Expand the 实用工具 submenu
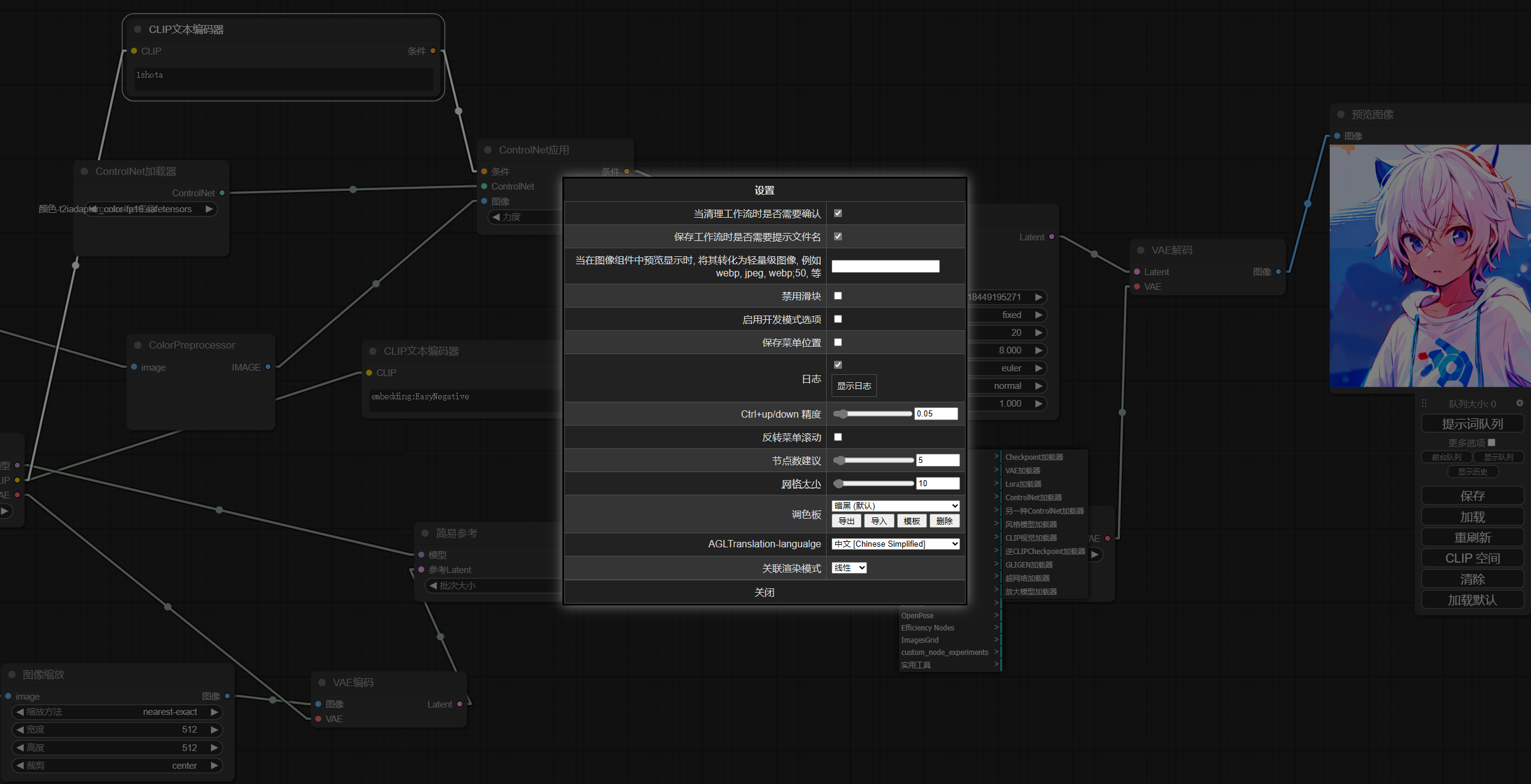1531x784 pixels. 916,664
